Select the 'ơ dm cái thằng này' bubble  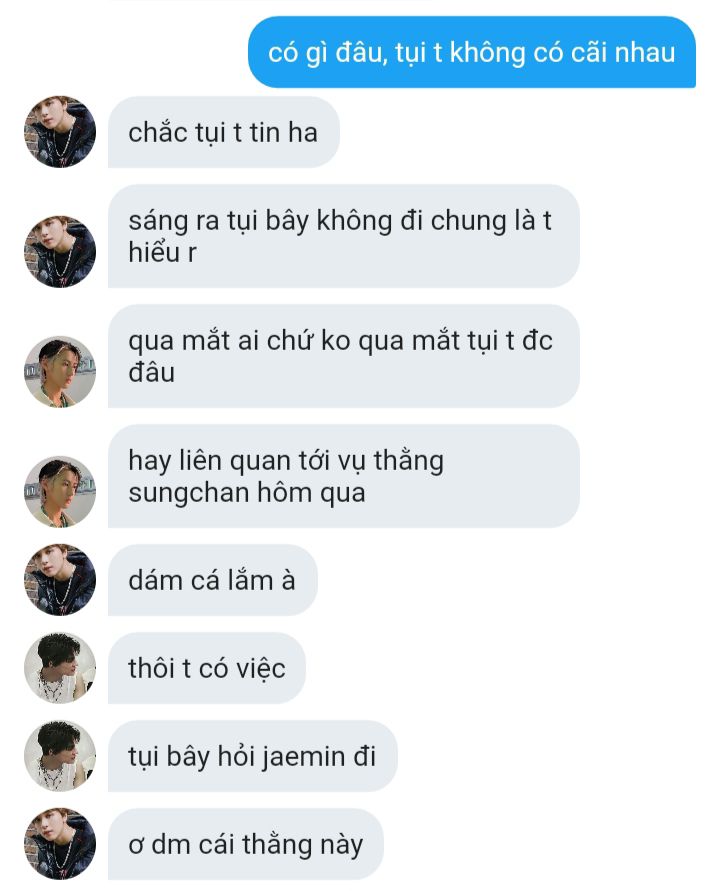[245, 844]
